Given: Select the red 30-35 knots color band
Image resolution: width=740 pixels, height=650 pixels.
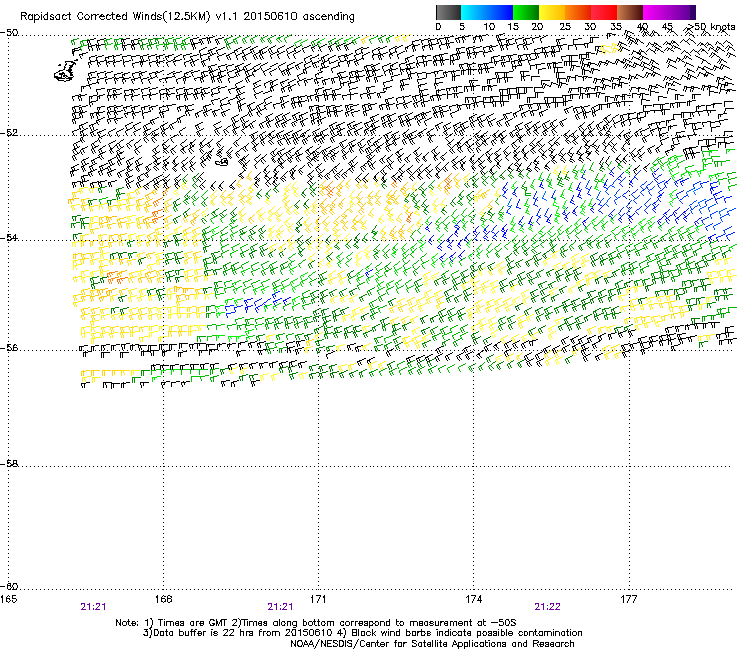Looking at the screenshot, I should [604, 12].
